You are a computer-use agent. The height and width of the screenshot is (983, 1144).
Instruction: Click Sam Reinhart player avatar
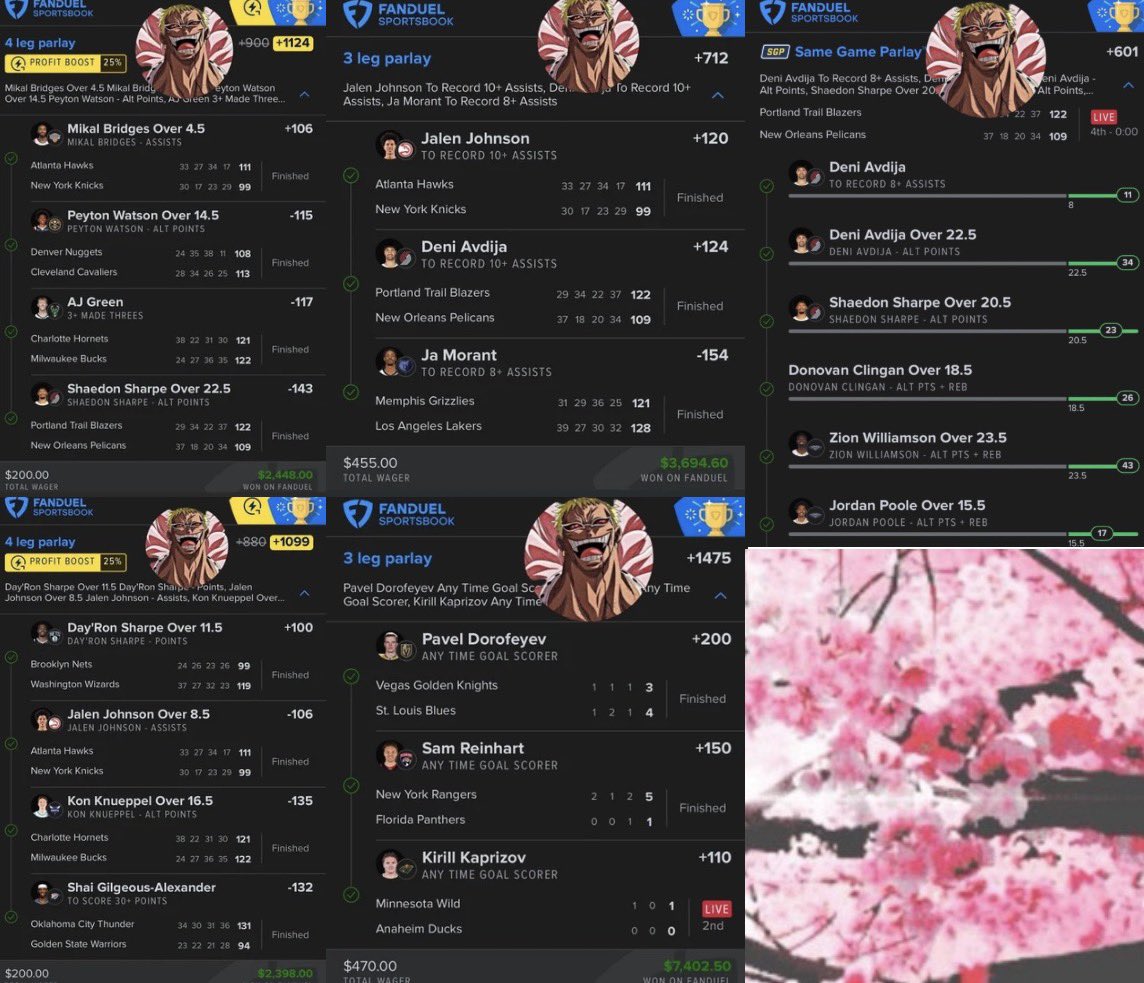coord(395,755)
